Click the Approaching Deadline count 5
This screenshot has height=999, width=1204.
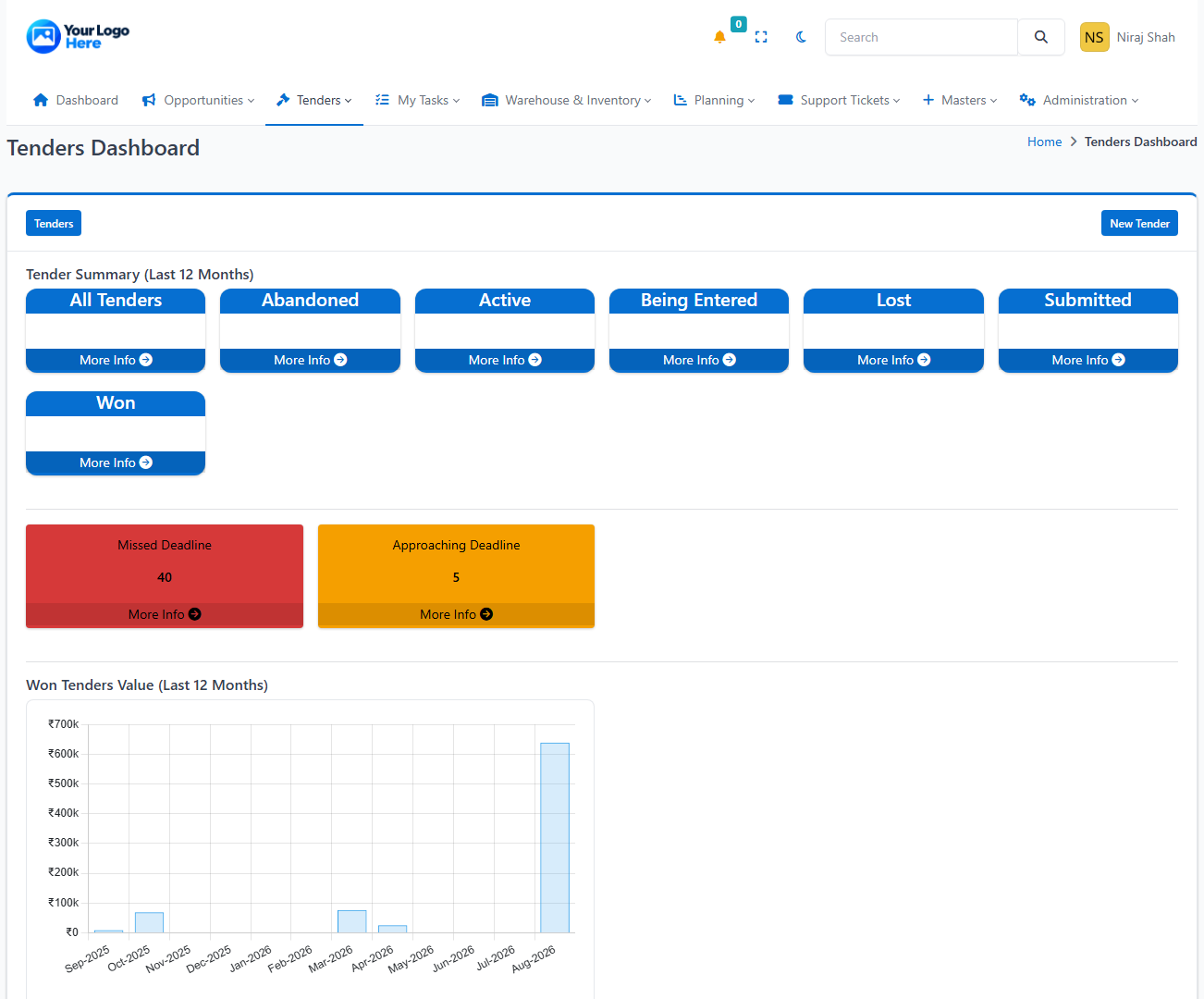456,577
